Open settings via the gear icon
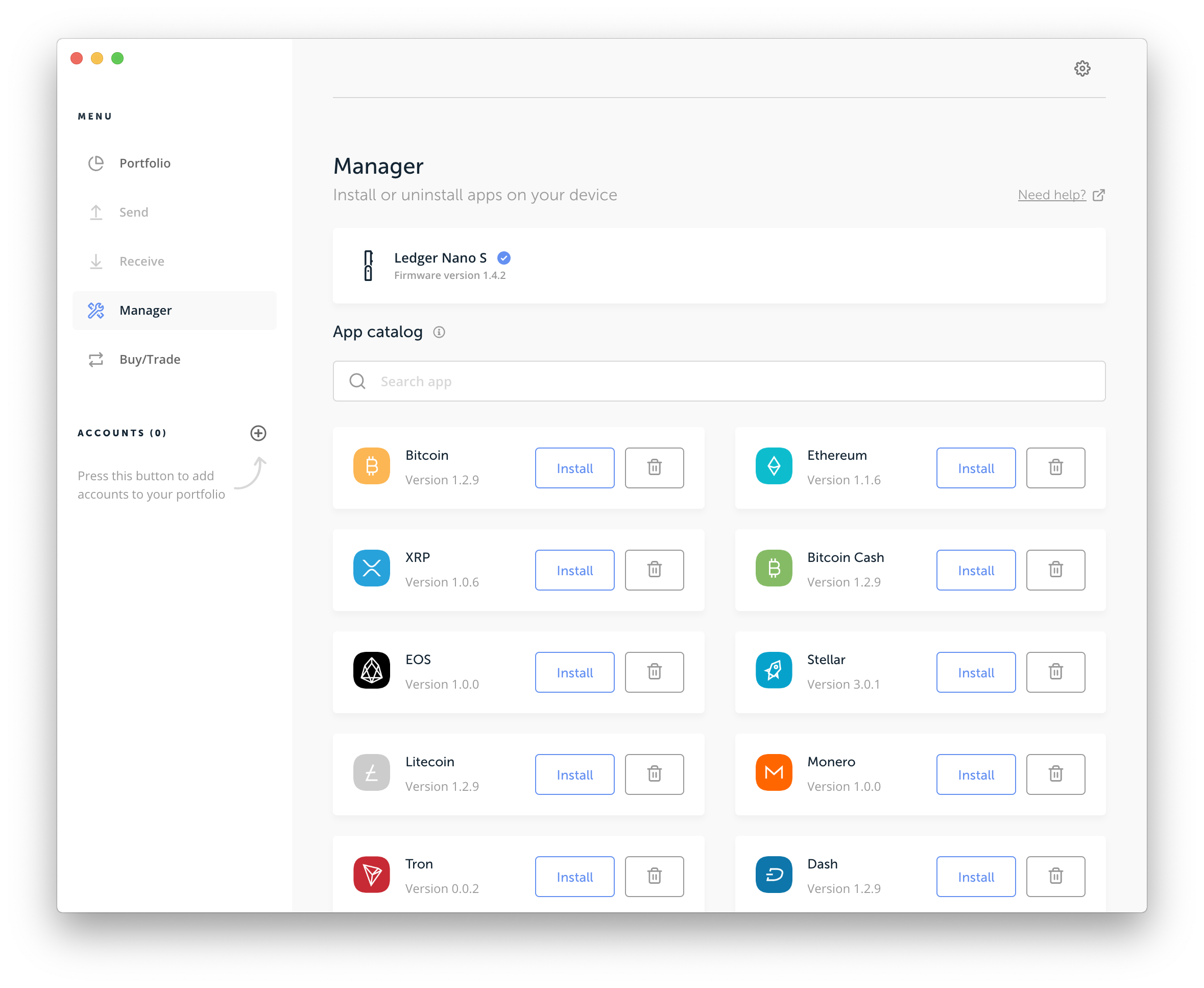The width and height of the screenshot is (1204, 988). (1082, 68)
